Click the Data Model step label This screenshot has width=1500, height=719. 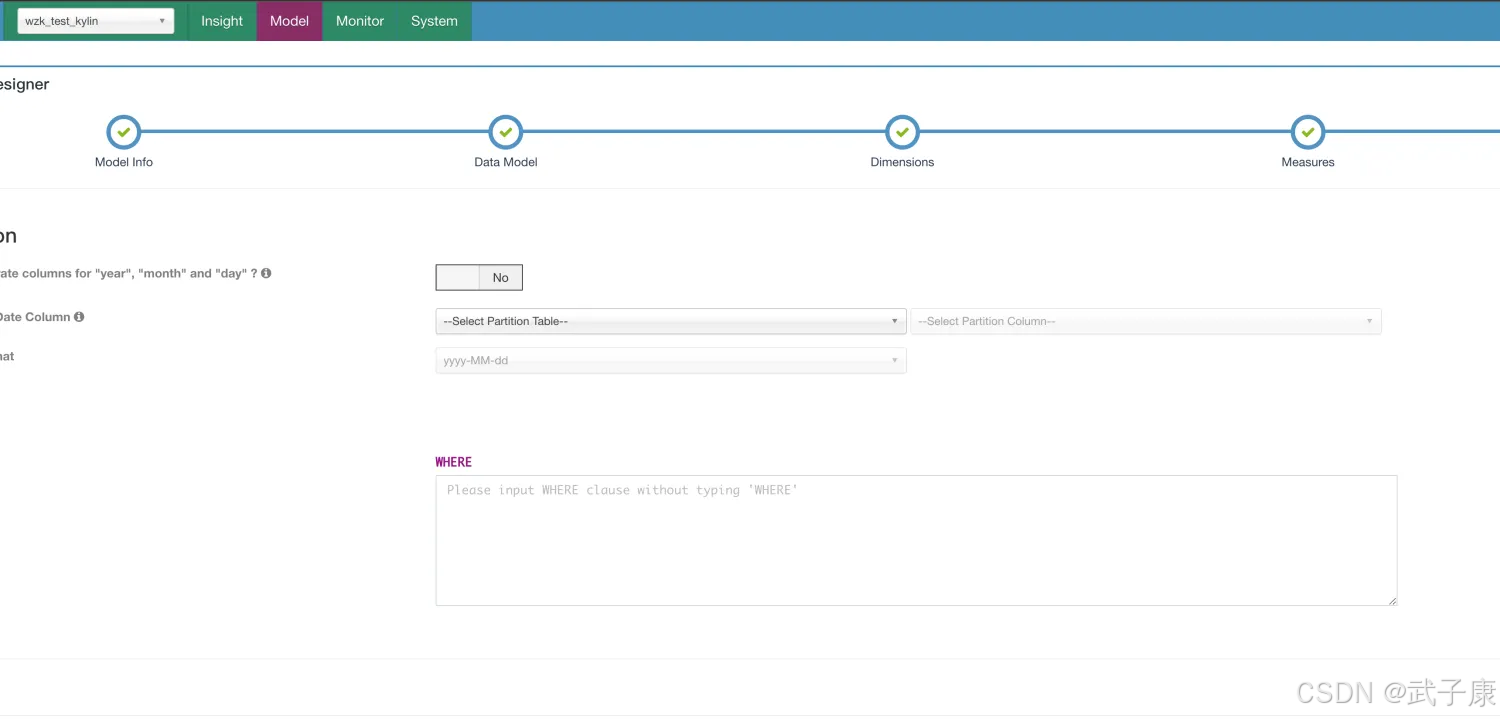click(506, 162)
